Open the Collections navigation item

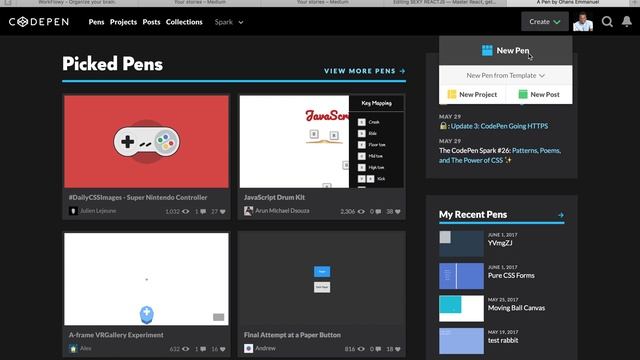coord(184,22)
